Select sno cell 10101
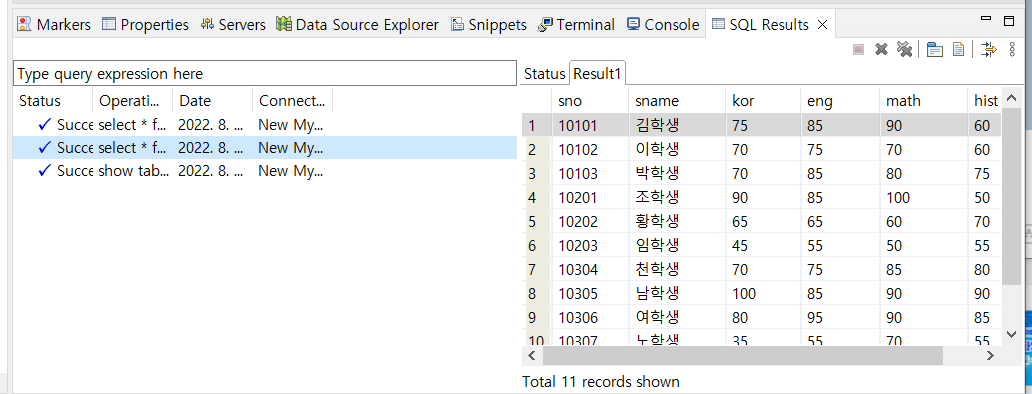This screenshot has width=1032, height=394. click(x=590, y=125)
